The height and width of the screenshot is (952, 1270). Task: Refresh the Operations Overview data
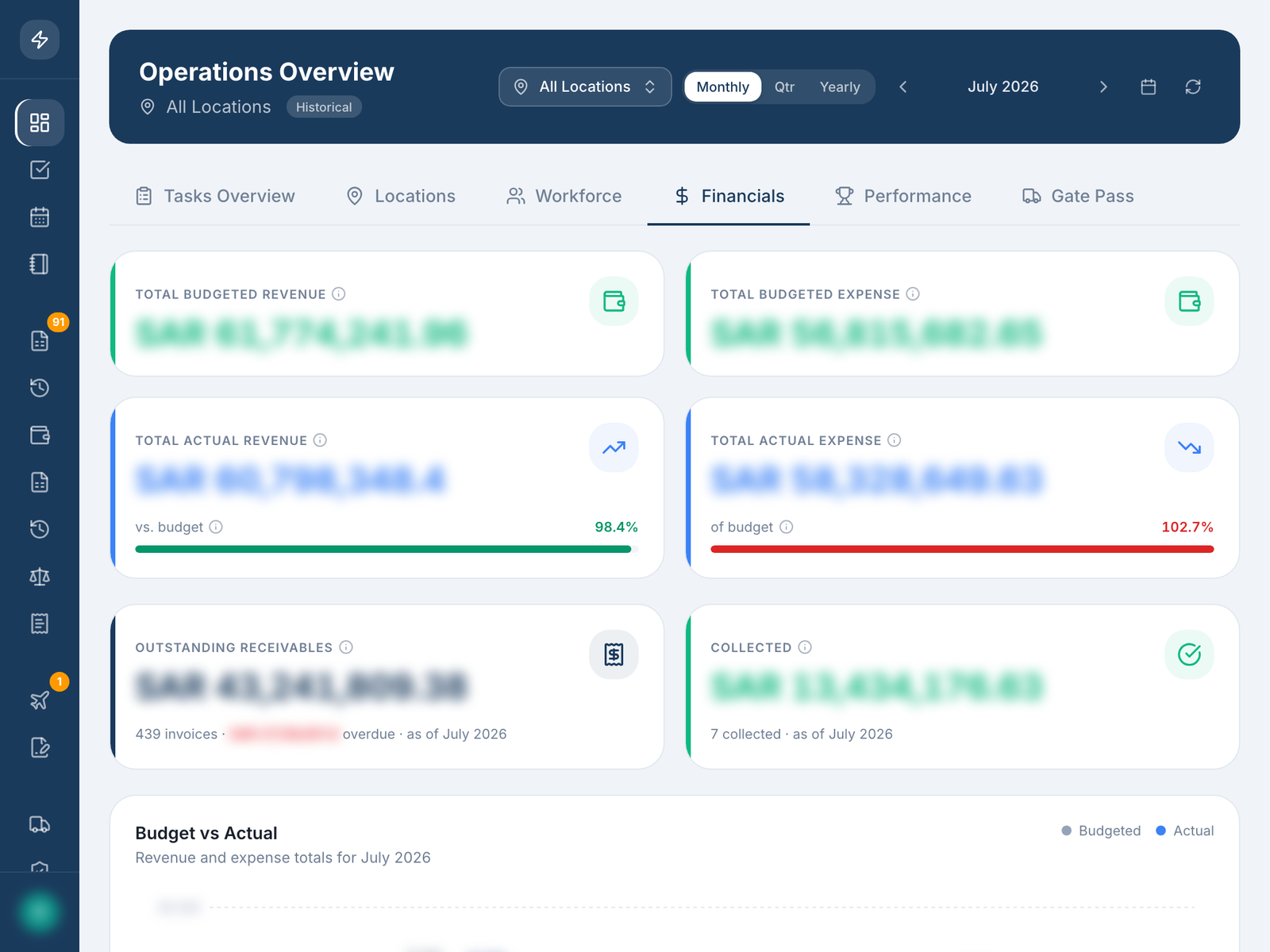pyautogui.click(x=1193, y=86)
